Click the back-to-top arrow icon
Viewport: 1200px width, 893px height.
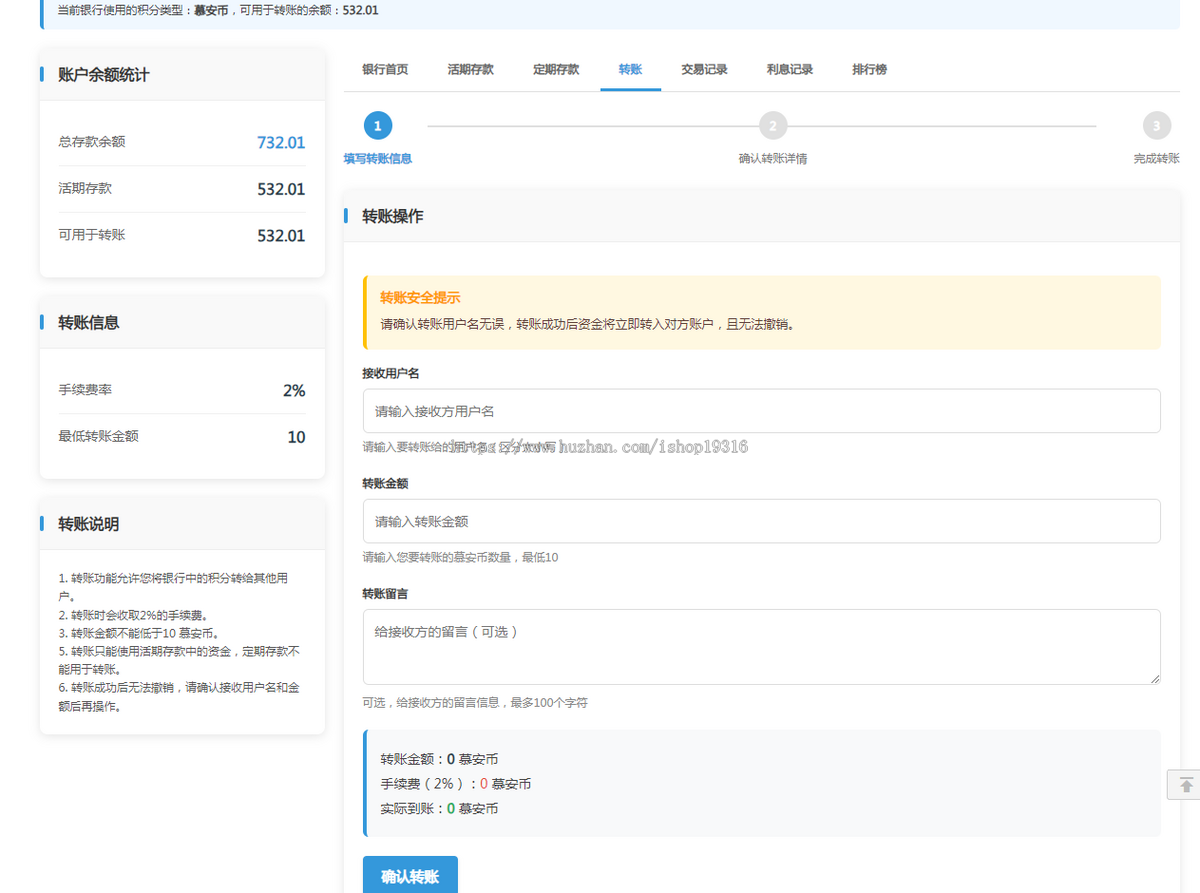[1184, 785]
